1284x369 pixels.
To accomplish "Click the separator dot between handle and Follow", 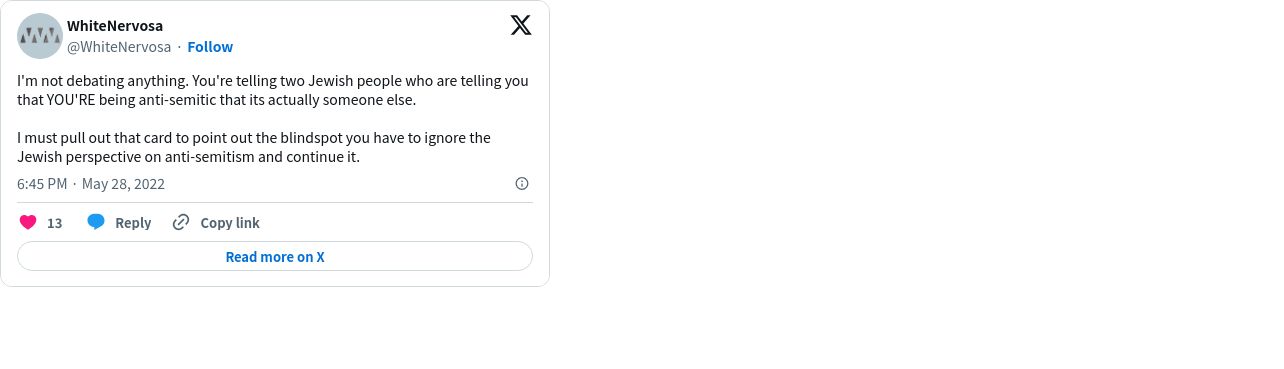I will 180,47.
